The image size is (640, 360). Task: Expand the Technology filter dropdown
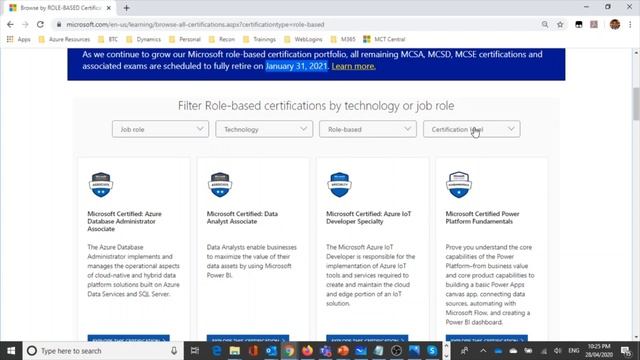(264, 129)
